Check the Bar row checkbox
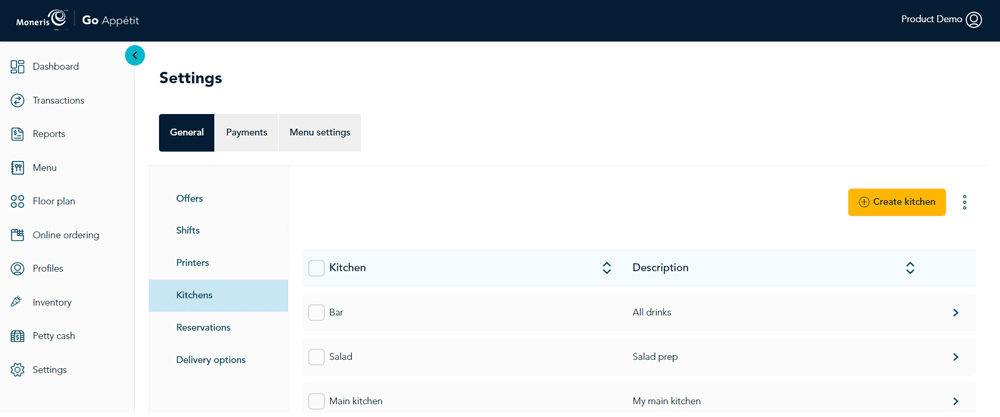The height and width of the screenshot is (417, 1000). tap(316, 313)
